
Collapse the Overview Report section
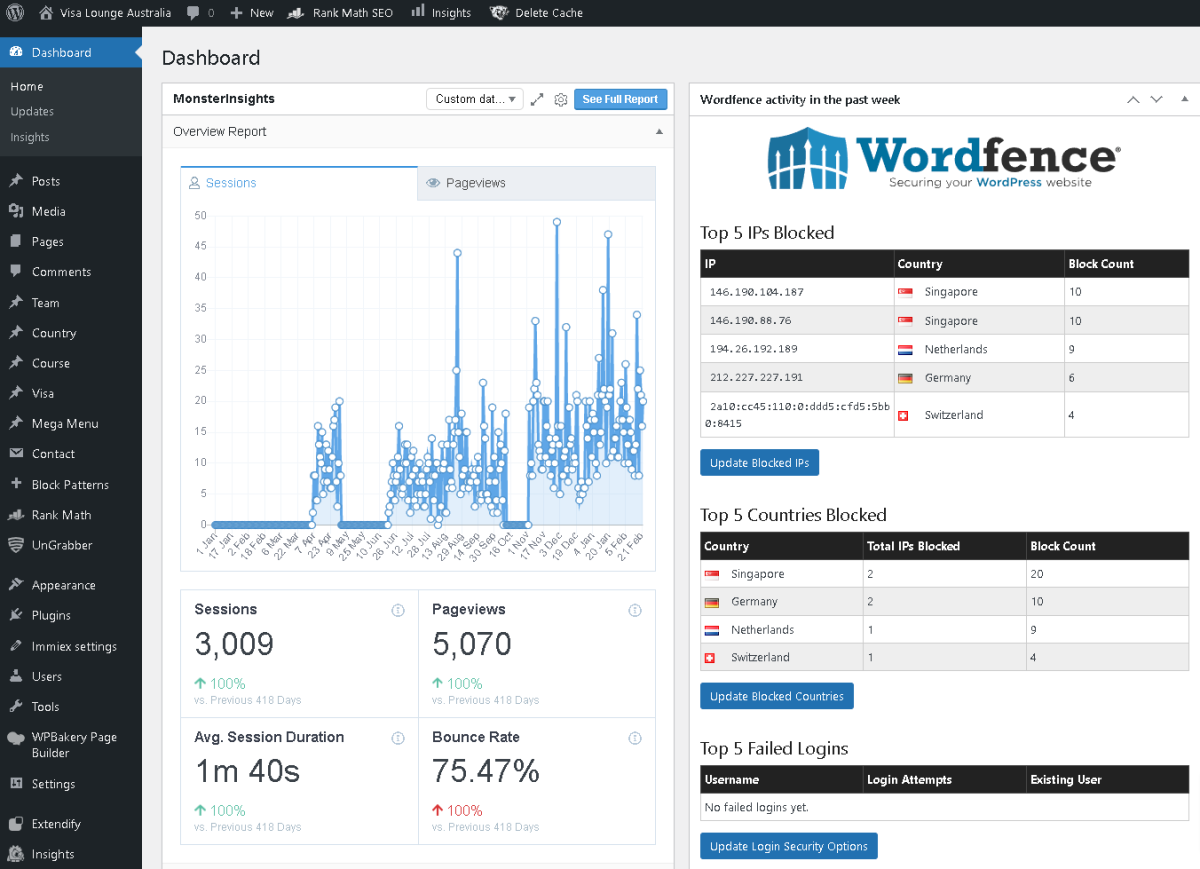pyautogui.click(x=659, y=132)
